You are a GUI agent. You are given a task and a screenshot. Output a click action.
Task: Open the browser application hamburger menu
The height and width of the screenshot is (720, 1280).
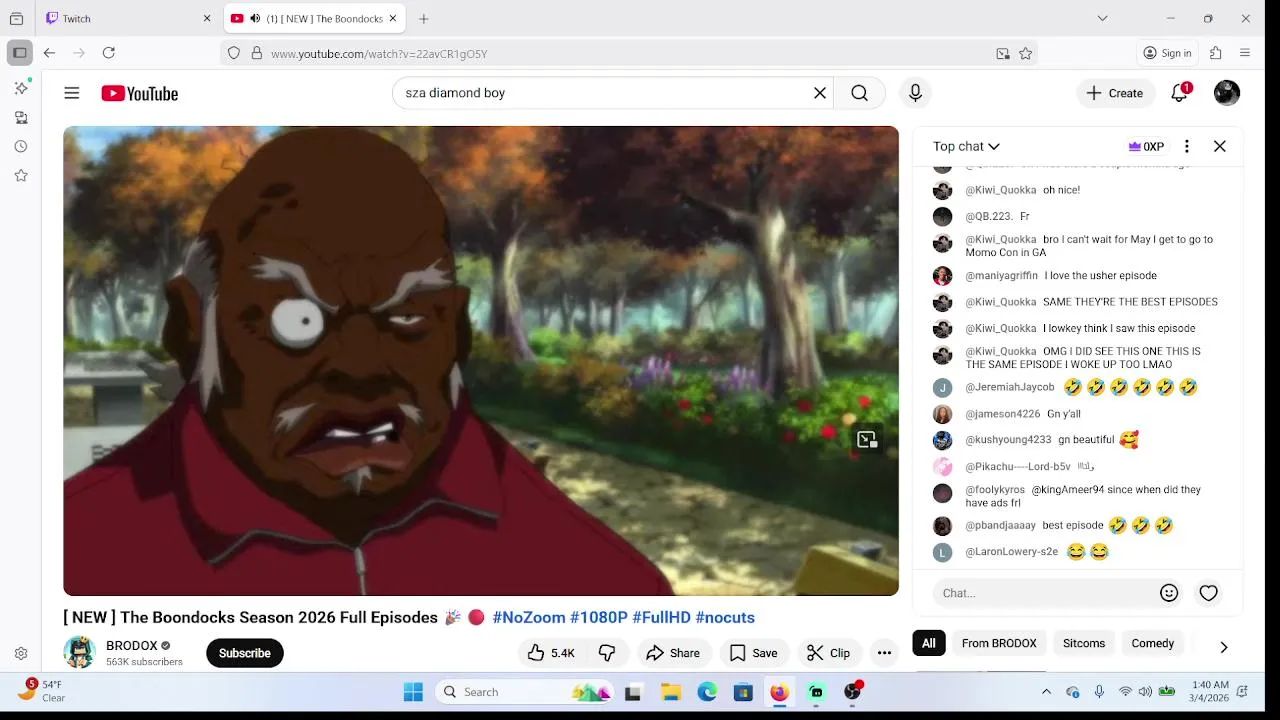(x=1245, y=53)
